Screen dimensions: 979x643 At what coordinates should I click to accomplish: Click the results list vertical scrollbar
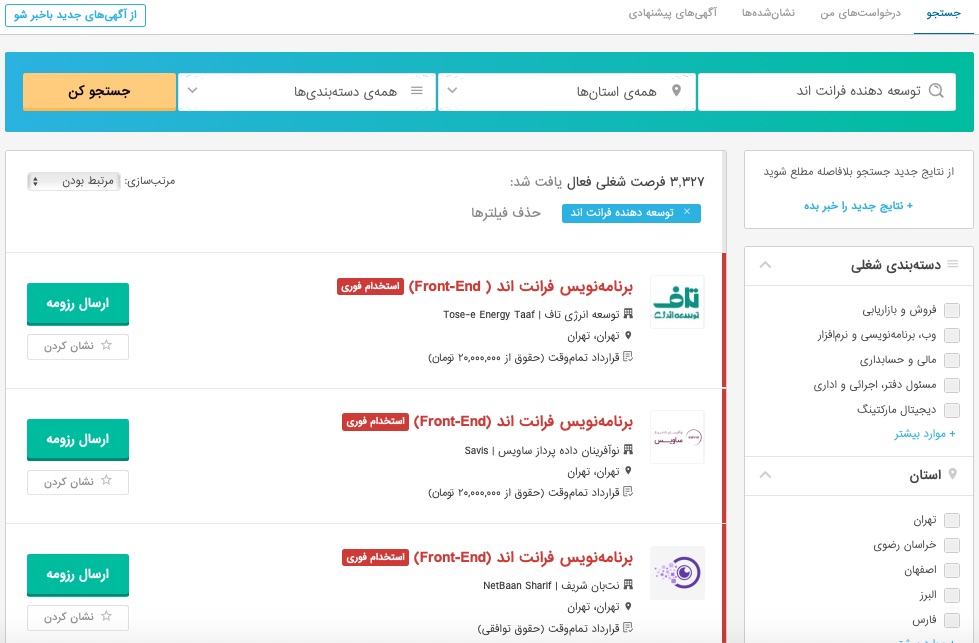(724, 200)
